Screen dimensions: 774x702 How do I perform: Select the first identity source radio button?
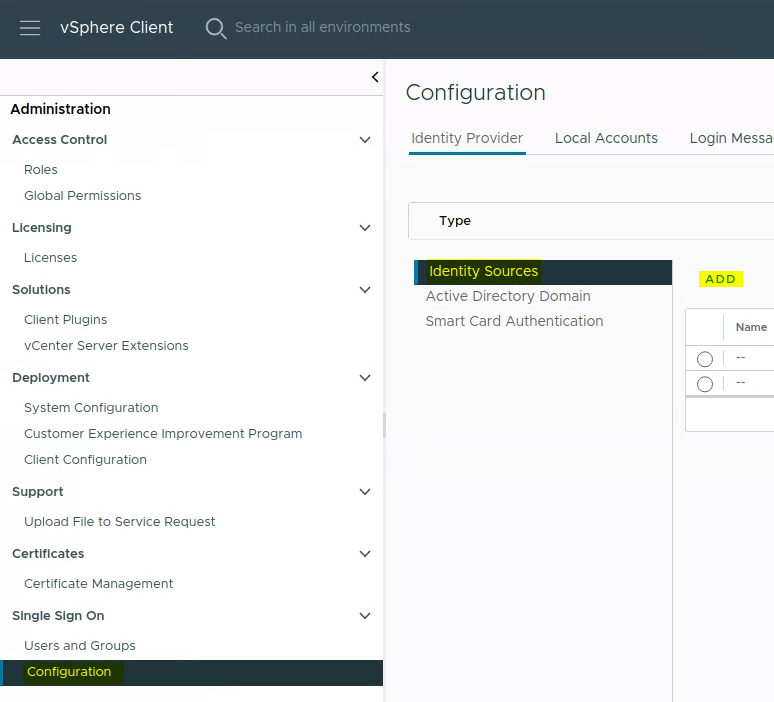coord(705,359)
